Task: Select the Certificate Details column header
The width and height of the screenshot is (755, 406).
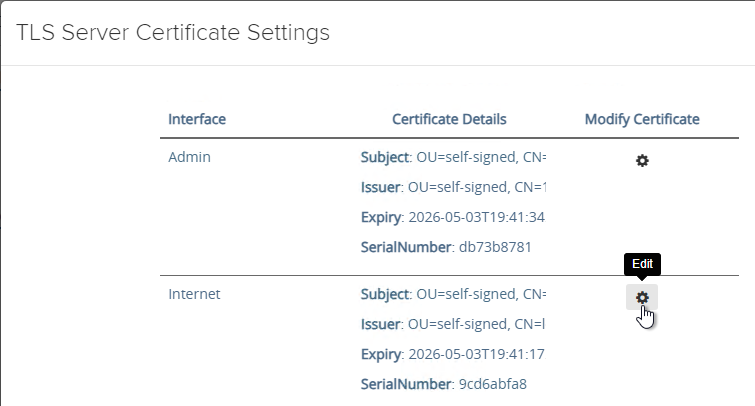Action: coord(449,119)
